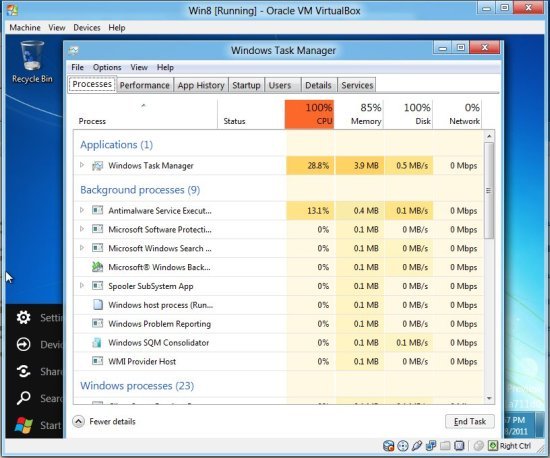Click the Search magnifier charm icon

24,398
